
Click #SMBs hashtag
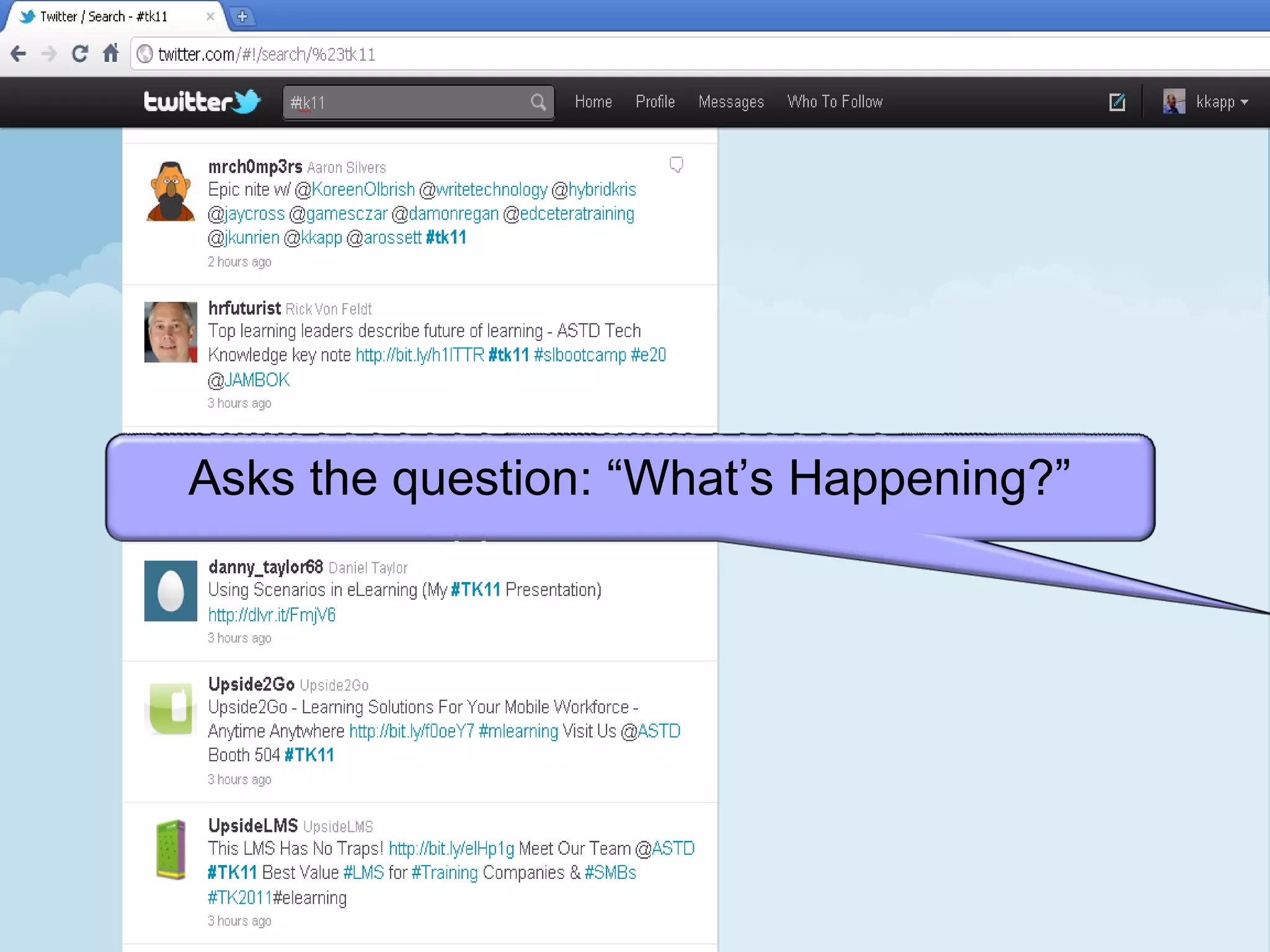[x=610, y=873]
